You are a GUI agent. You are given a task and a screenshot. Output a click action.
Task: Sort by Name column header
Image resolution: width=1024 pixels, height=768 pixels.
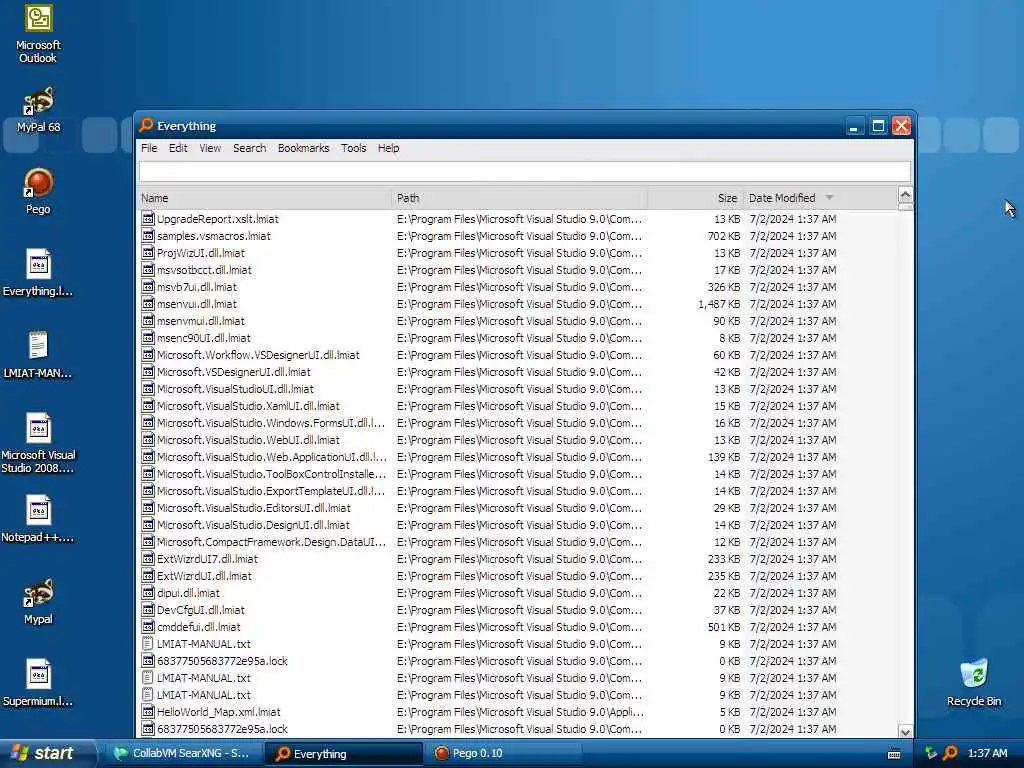(x=264, y=198)
